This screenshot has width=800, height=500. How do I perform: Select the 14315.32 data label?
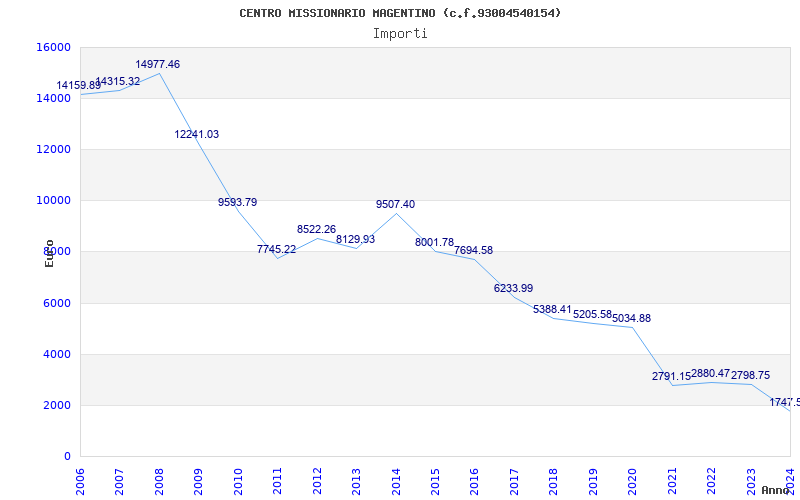pos(118,81)
